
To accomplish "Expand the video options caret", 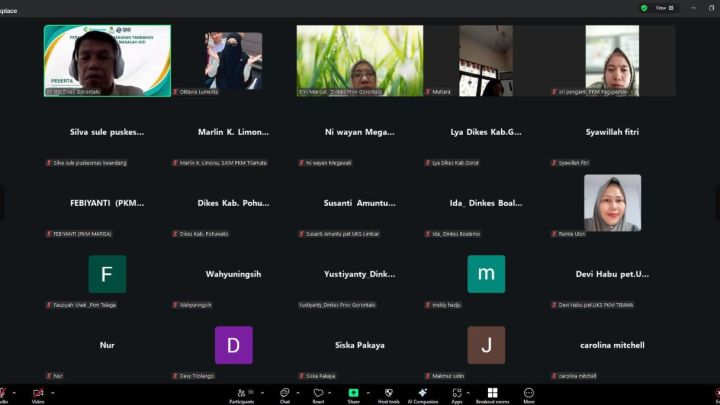I will pos(52,393).
